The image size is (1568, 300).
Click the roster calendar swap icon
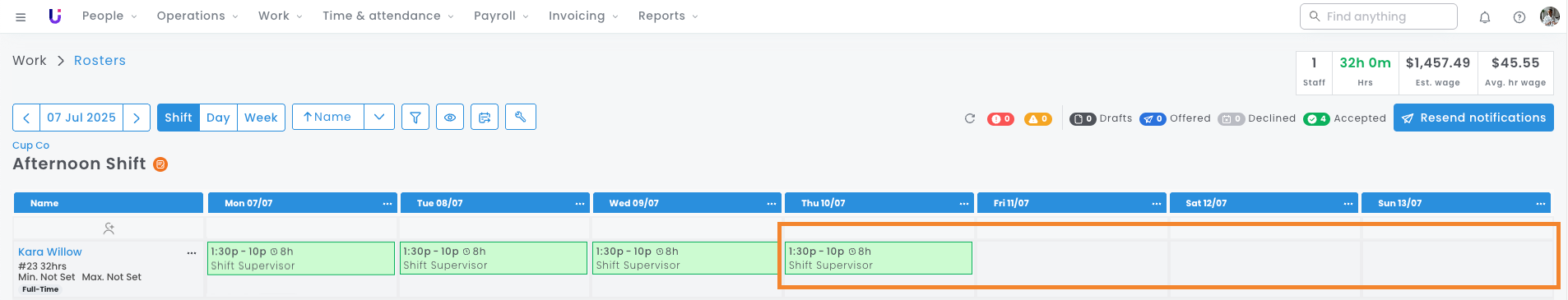tap(485, 118)
